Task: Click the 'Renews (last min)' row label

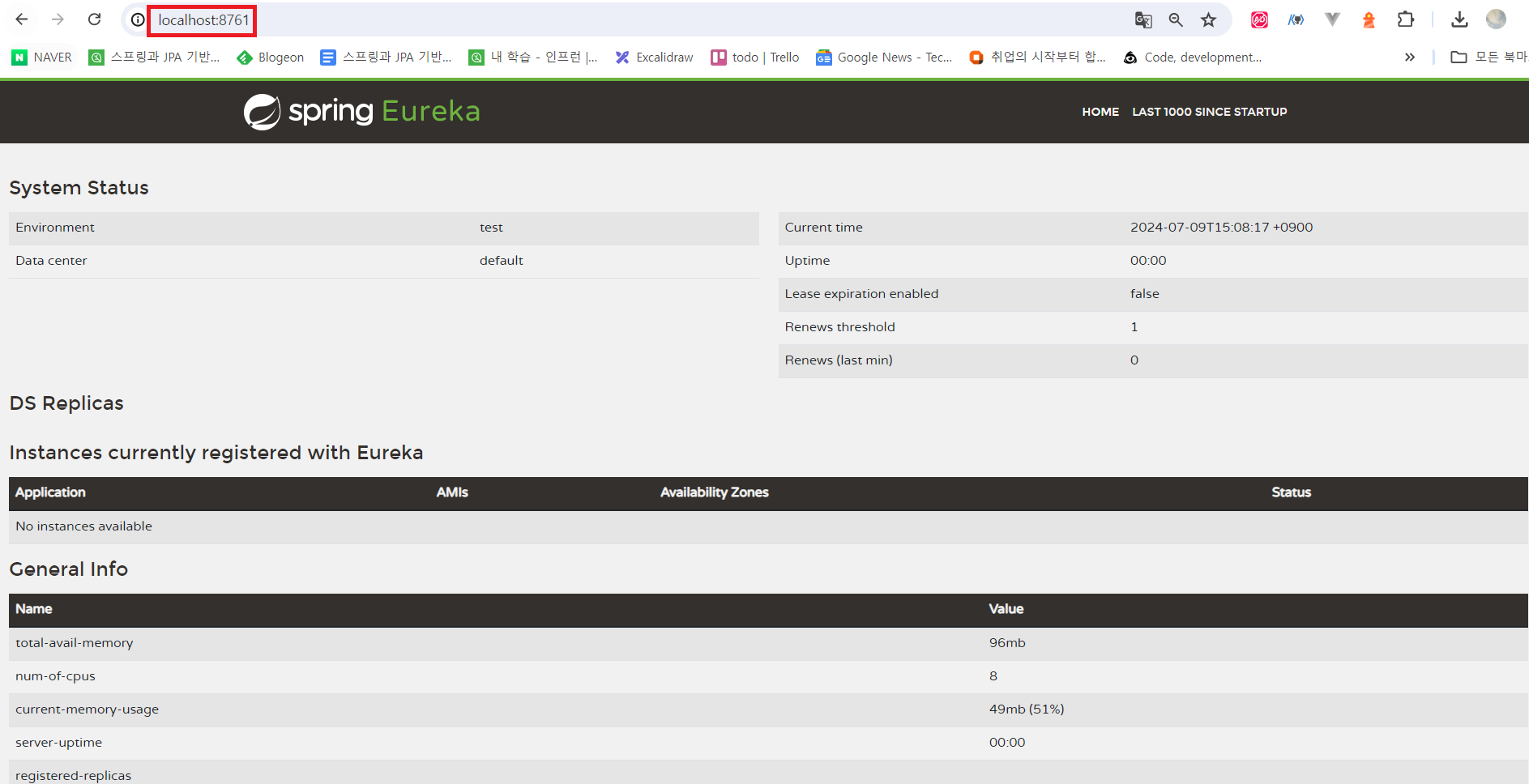Action: coord(839,360)
